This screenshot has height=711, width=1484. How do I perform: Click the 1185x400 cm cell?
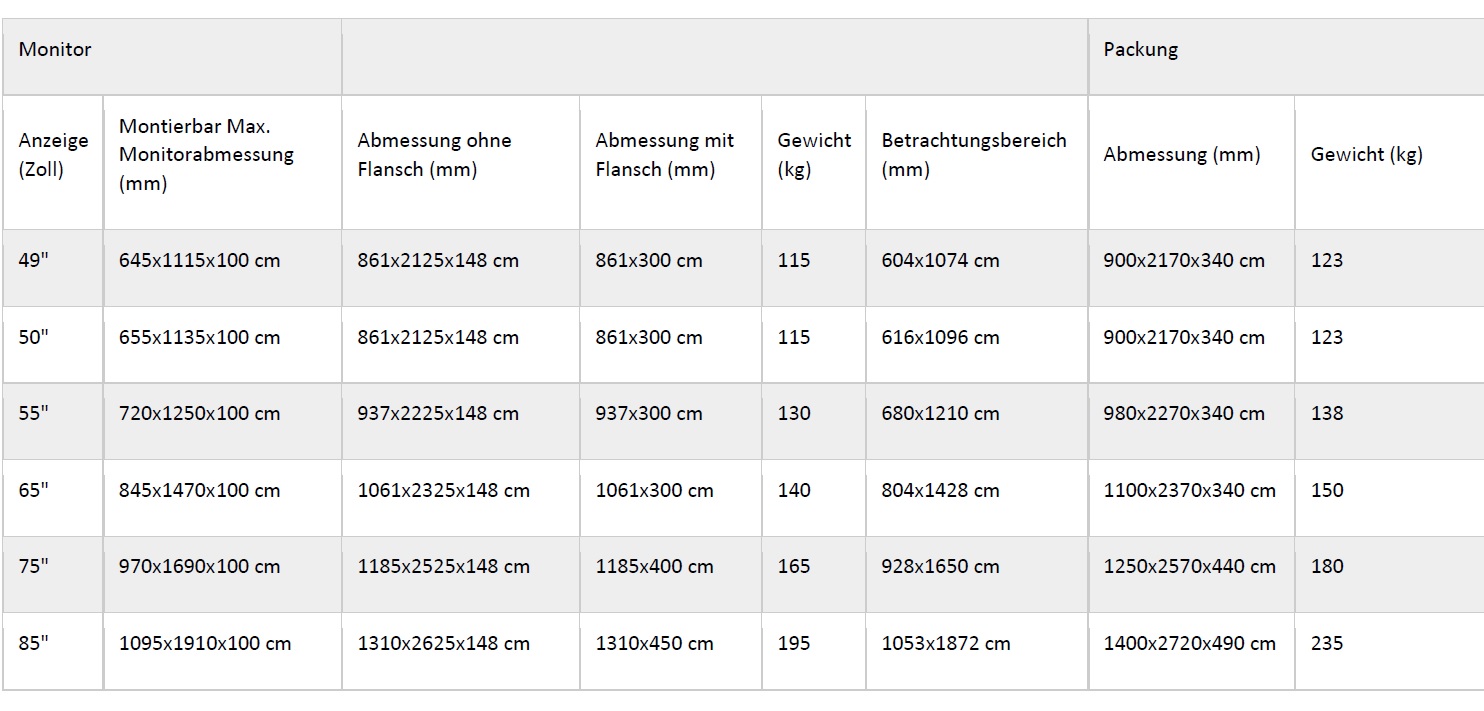654,566
